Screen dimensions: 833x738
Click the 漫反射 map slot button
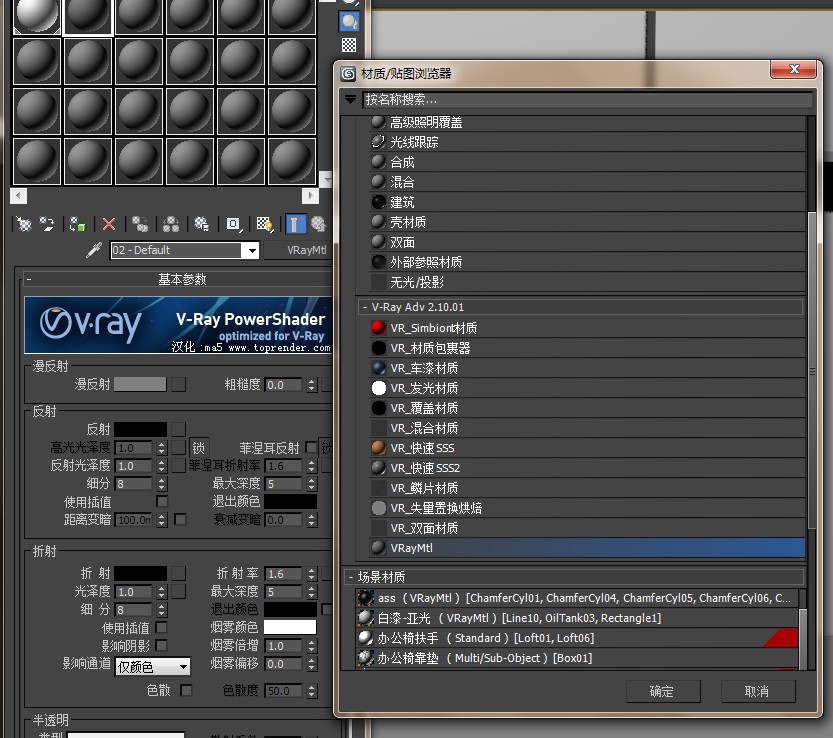tap(179, 384)
